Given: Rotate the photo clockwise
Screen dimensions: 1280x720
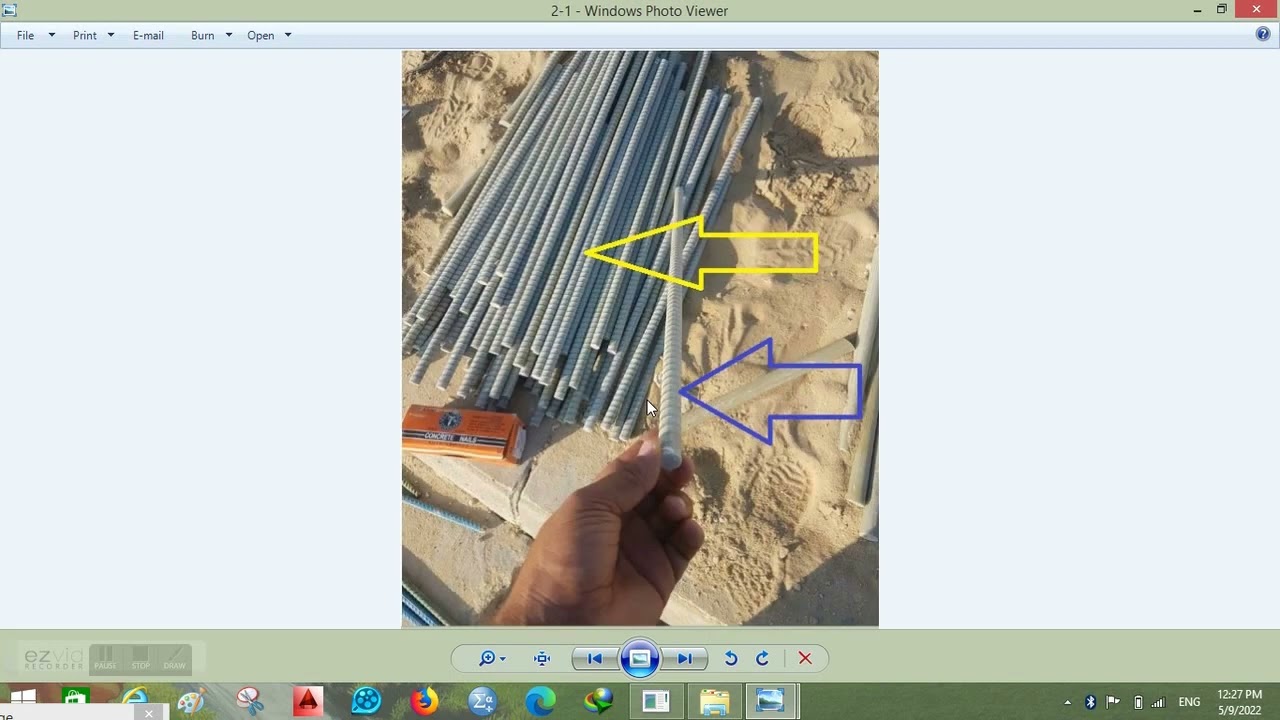Looking at the screenshot, I should [x=762, y=658].
